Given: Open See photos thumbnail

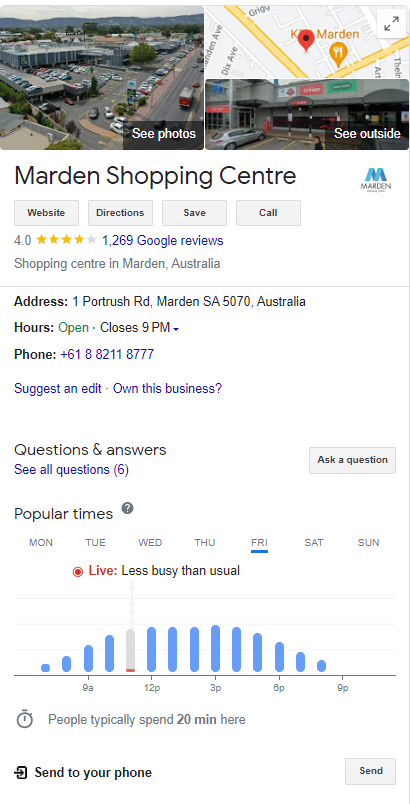Looking at the screenshot, I should (102, 78).
